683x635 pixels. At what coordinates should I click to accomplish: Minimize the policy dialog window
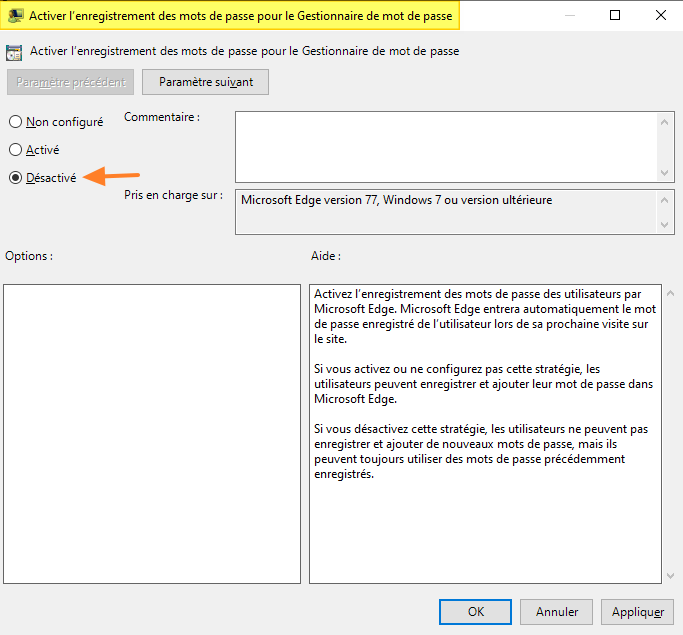(x=570, y=15)
